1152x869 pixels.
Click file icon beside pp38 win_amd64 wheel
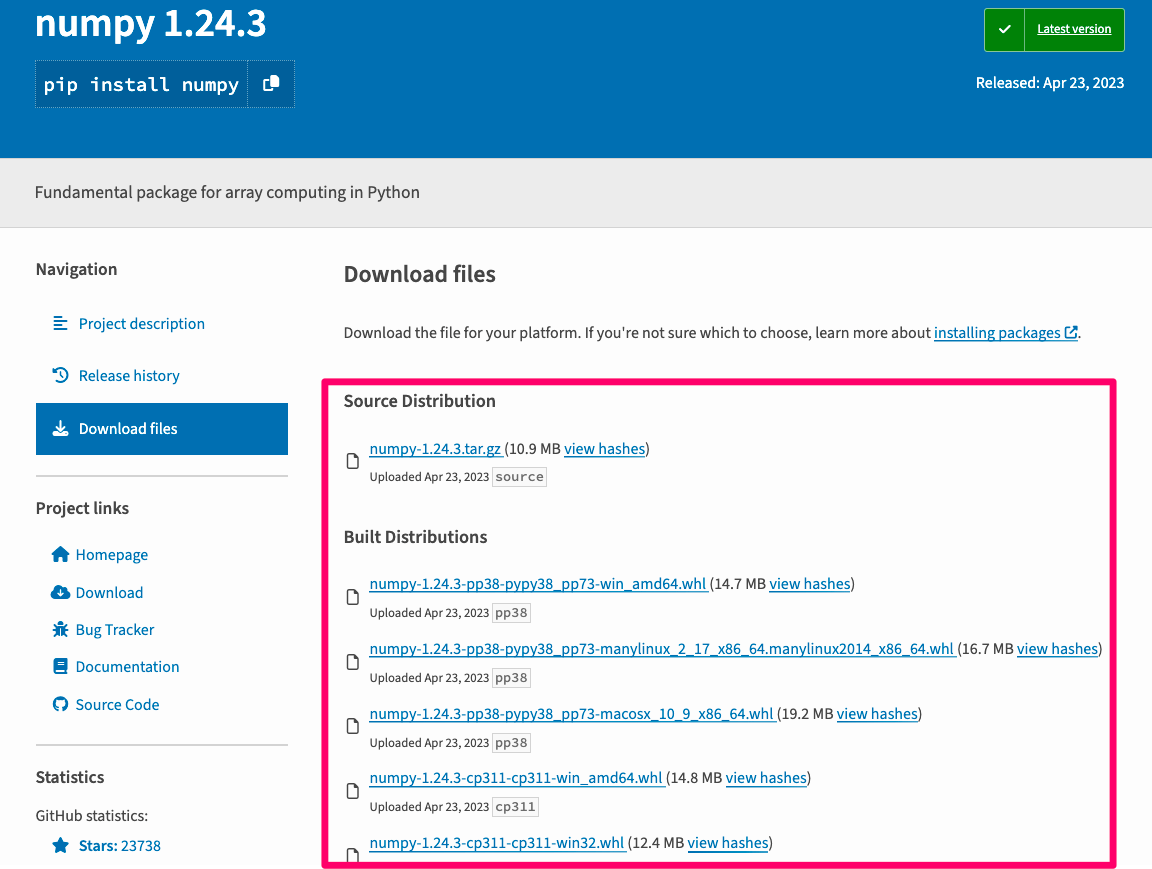[x=353, y=597]
